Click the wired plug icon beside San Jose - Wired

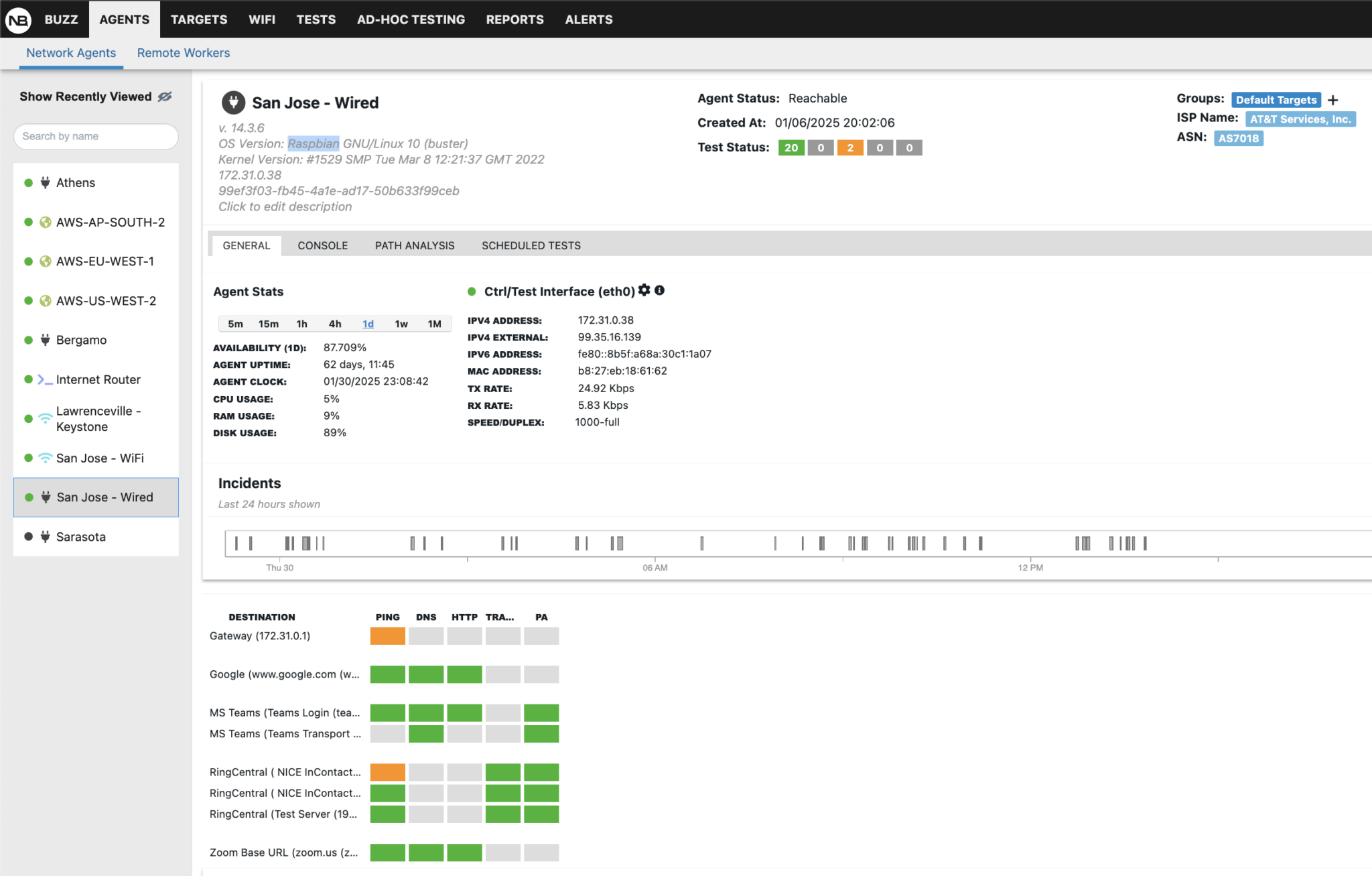point(46,497)
